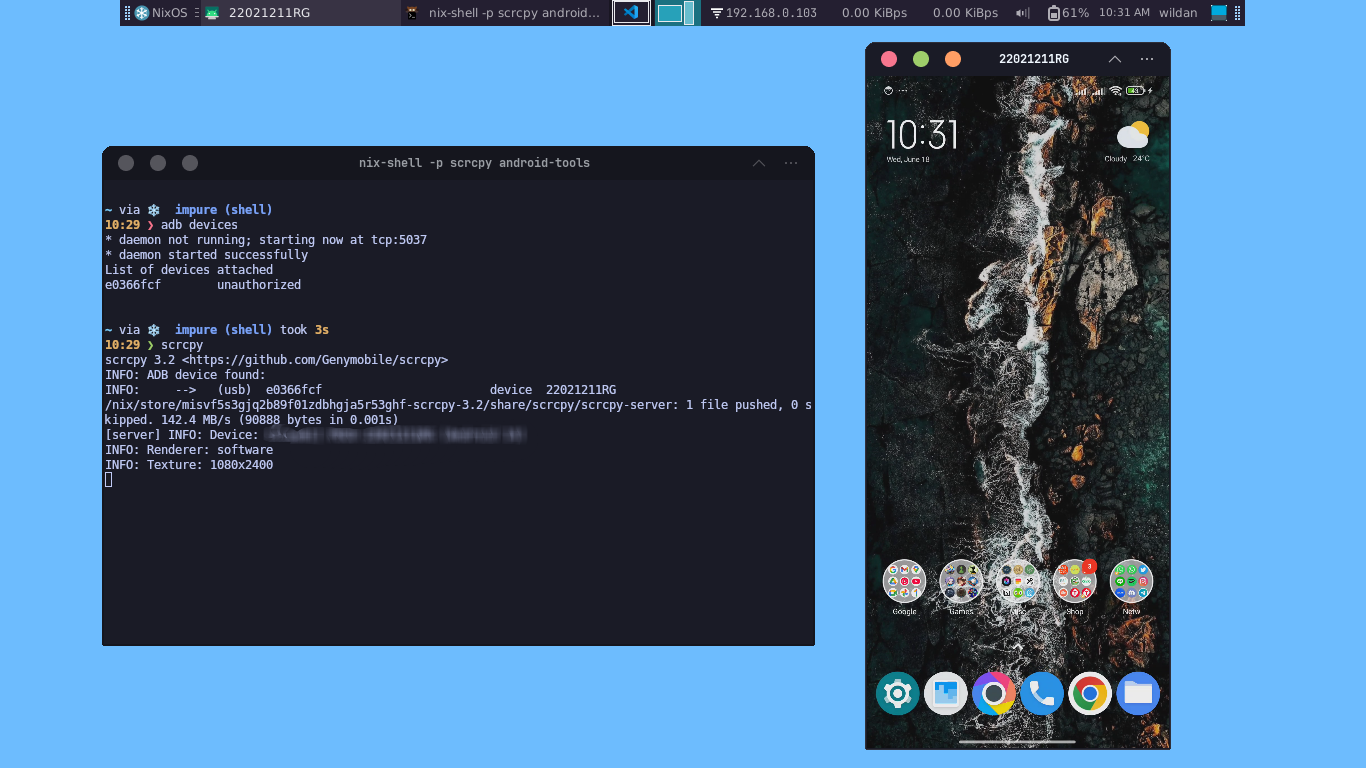Open the Netw folder on phone
The height and width of the screenshot is (768, 1366).
coord(1131,581)
